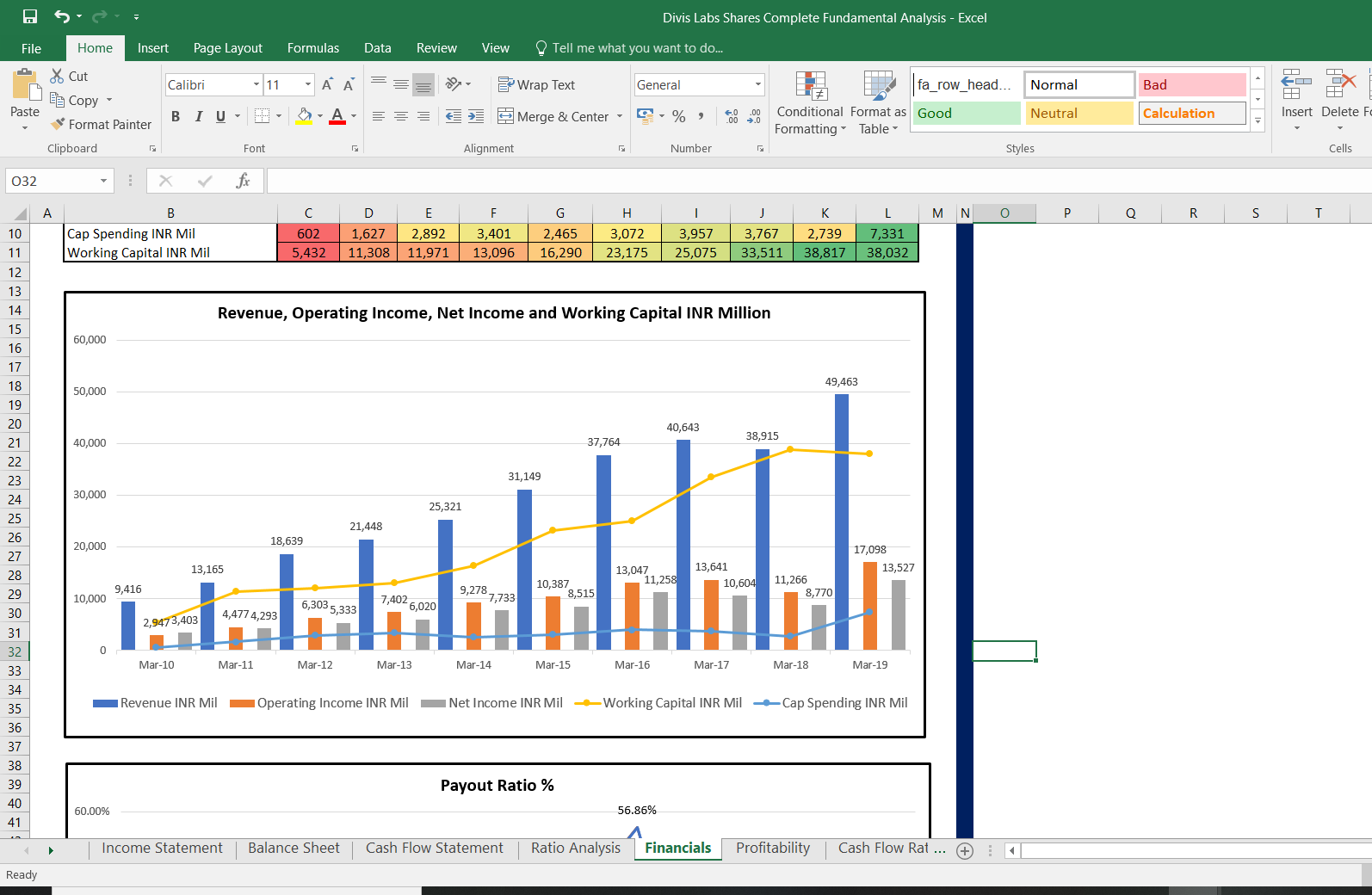Click the Decrease Decimal icon
The image size is (1372, 895).
click(754, 116)
